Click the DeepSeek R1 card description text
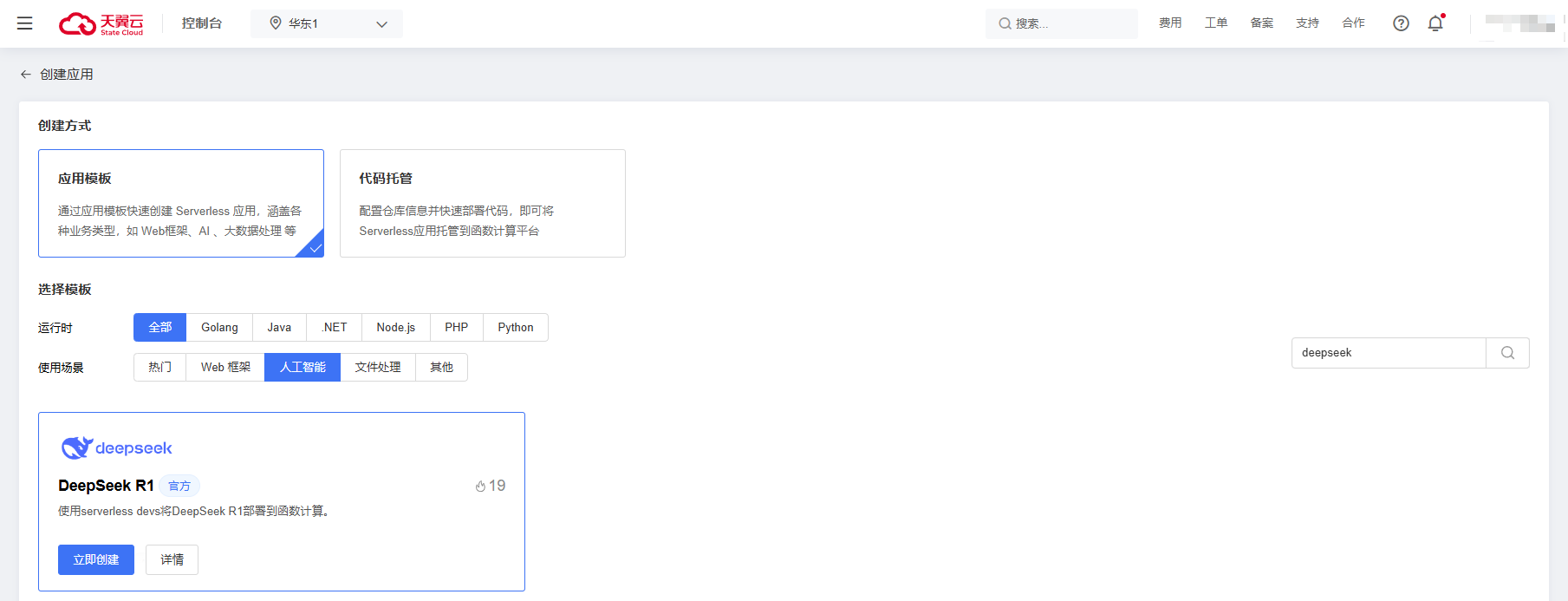Viewport: 1568px width, 601px height. point(193,512)
